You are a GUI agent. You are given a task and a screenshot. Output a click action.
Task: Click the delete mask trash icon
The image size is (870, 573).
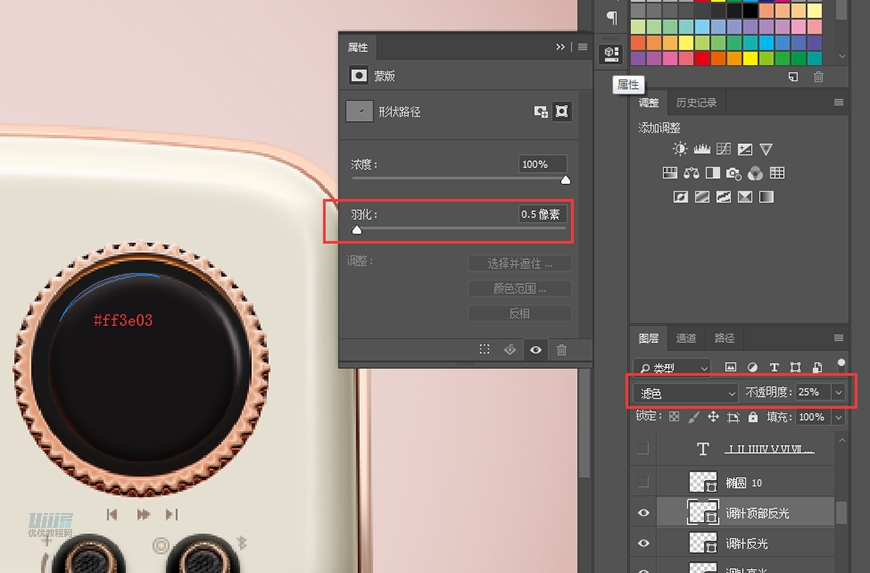[x=561, y=350]
